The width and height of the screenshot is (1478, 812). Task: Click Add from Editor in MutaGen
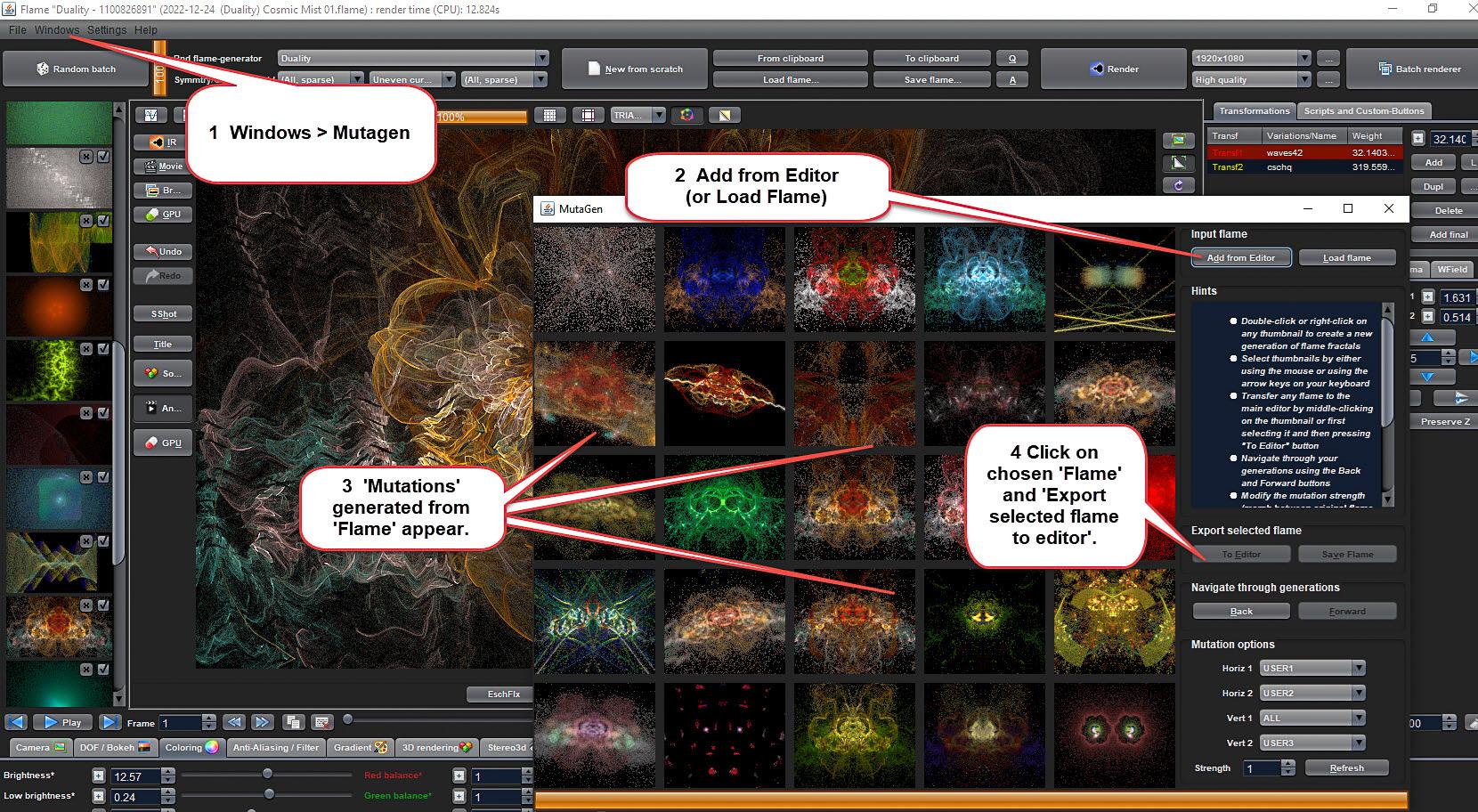[x=1241, y=258]
